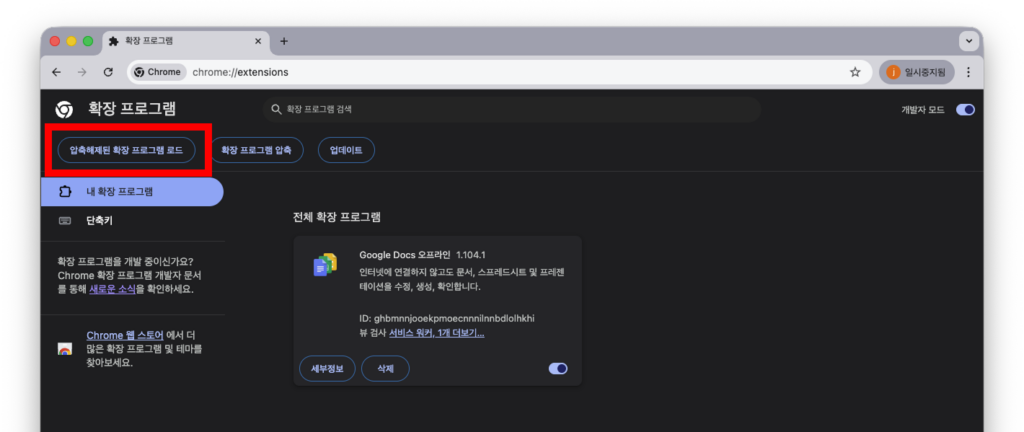The height and width of the screenshot is (432, 1024).
Task: Open Chrome three-dot menu
Action: tap(968, 72)
